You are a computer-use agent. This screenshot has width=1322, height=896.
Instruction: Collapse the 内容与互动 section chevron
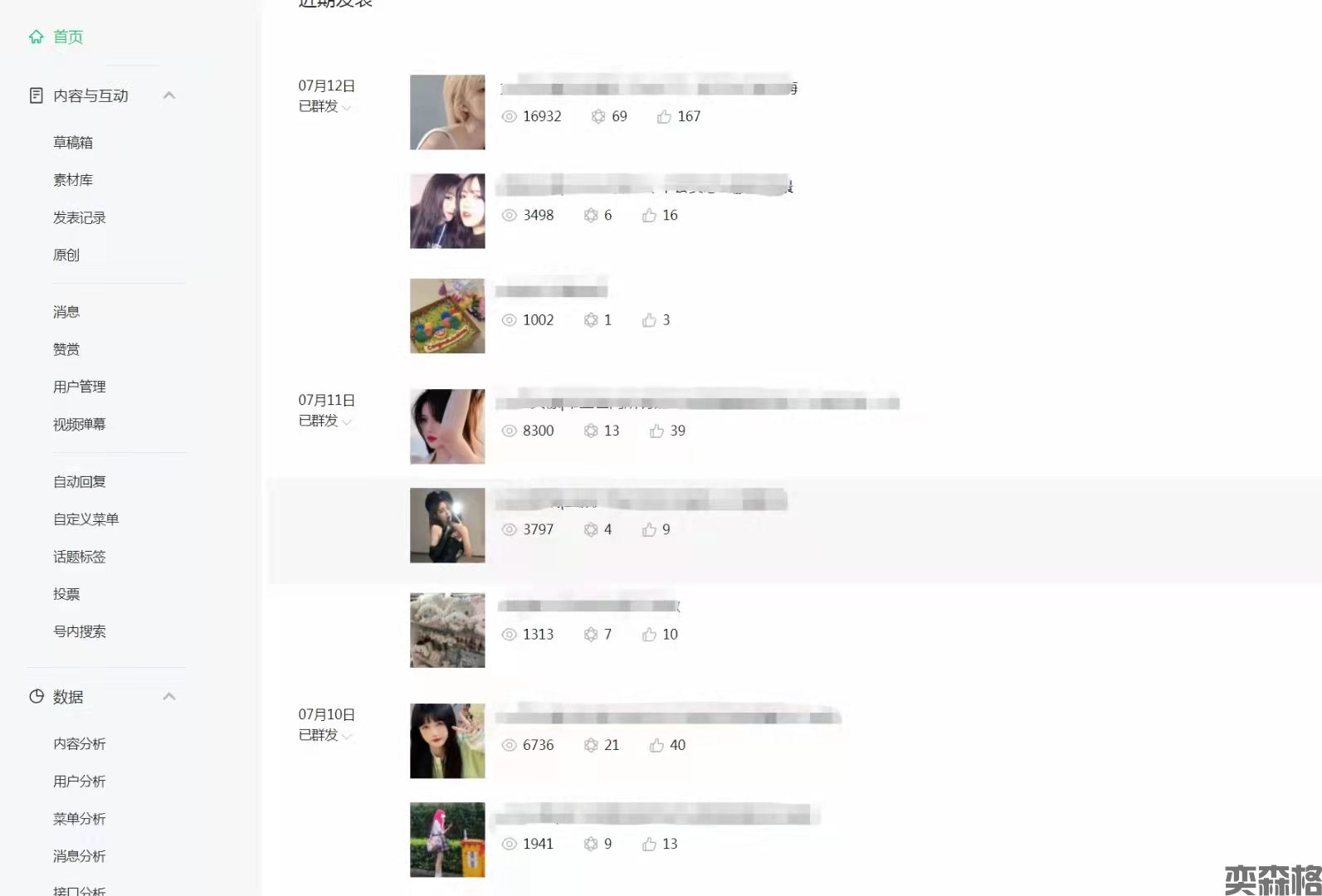(169, 95)
